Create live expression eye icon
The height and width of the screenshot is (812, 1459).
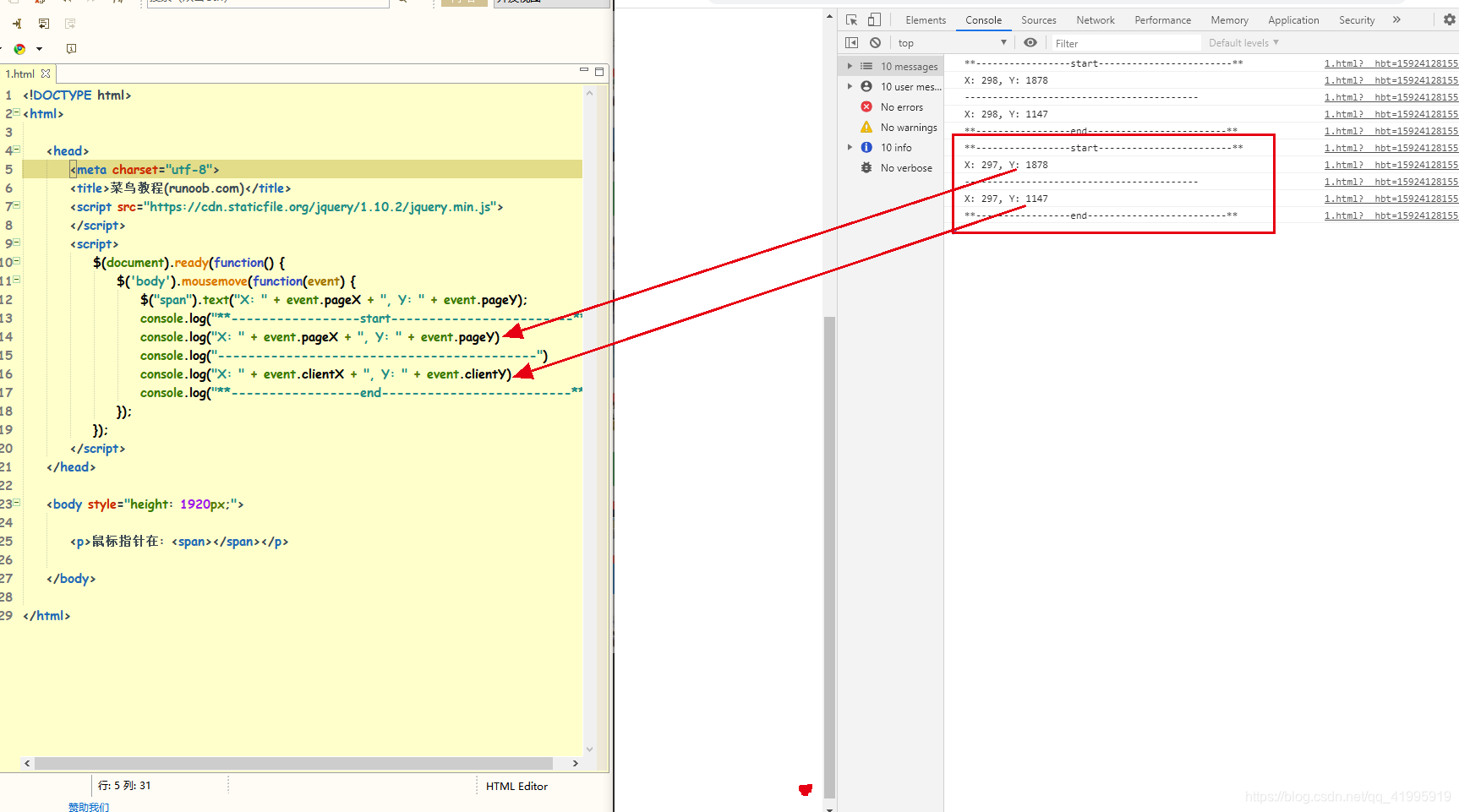coord(1030,42)
